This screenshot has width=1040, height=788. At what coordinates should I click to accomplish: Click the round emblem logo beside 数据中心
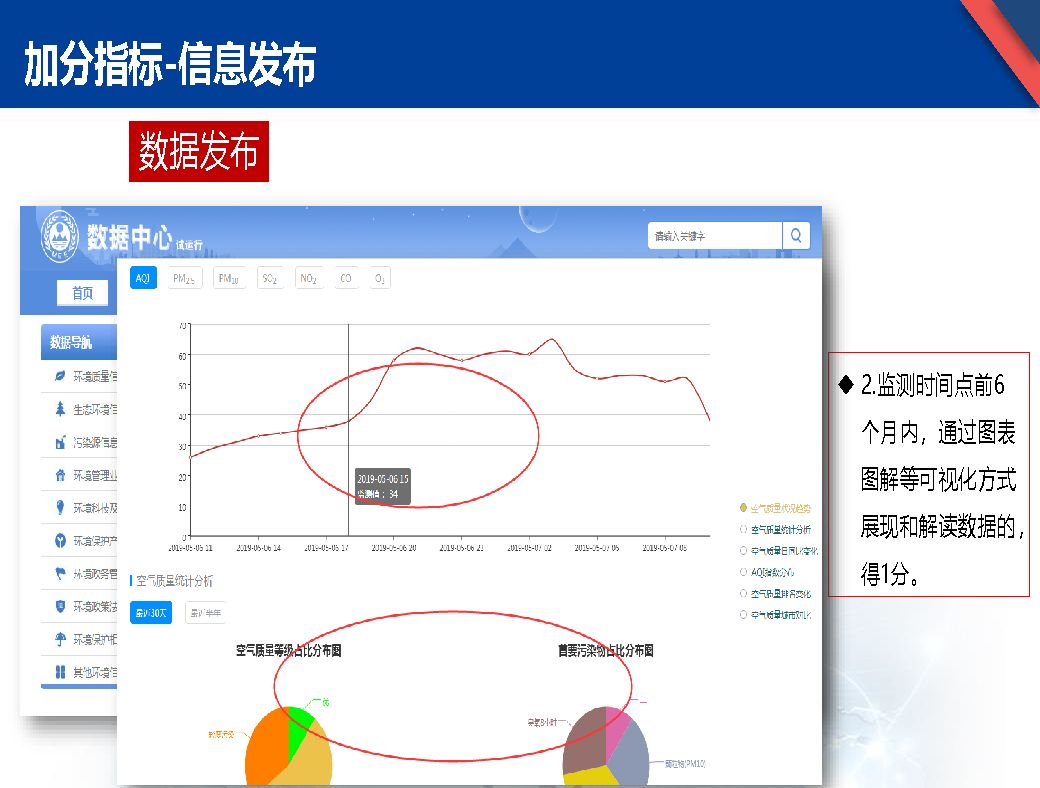pos(59,235)
